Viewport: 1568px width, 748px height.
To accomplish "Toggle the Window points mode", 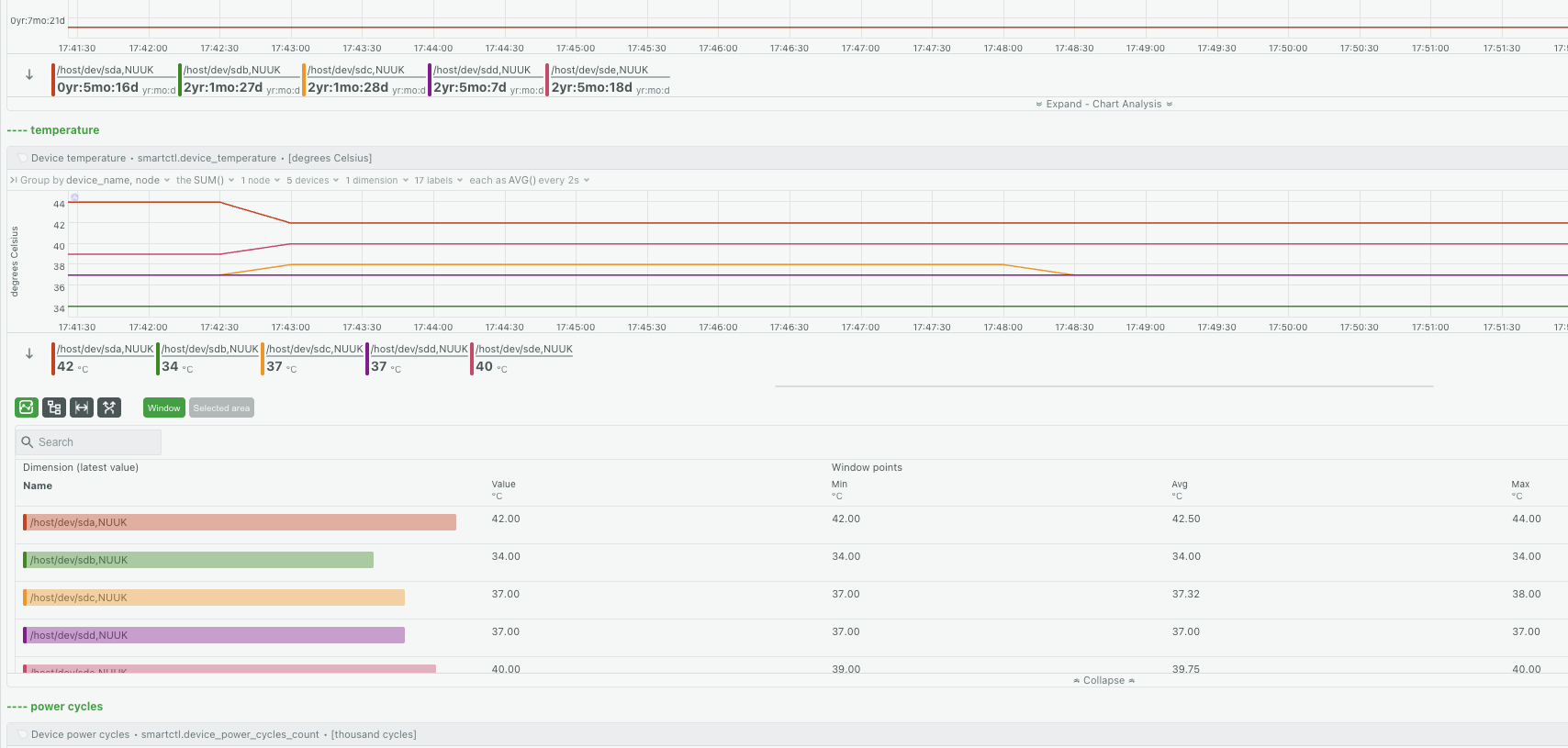I will coord(164,407).
